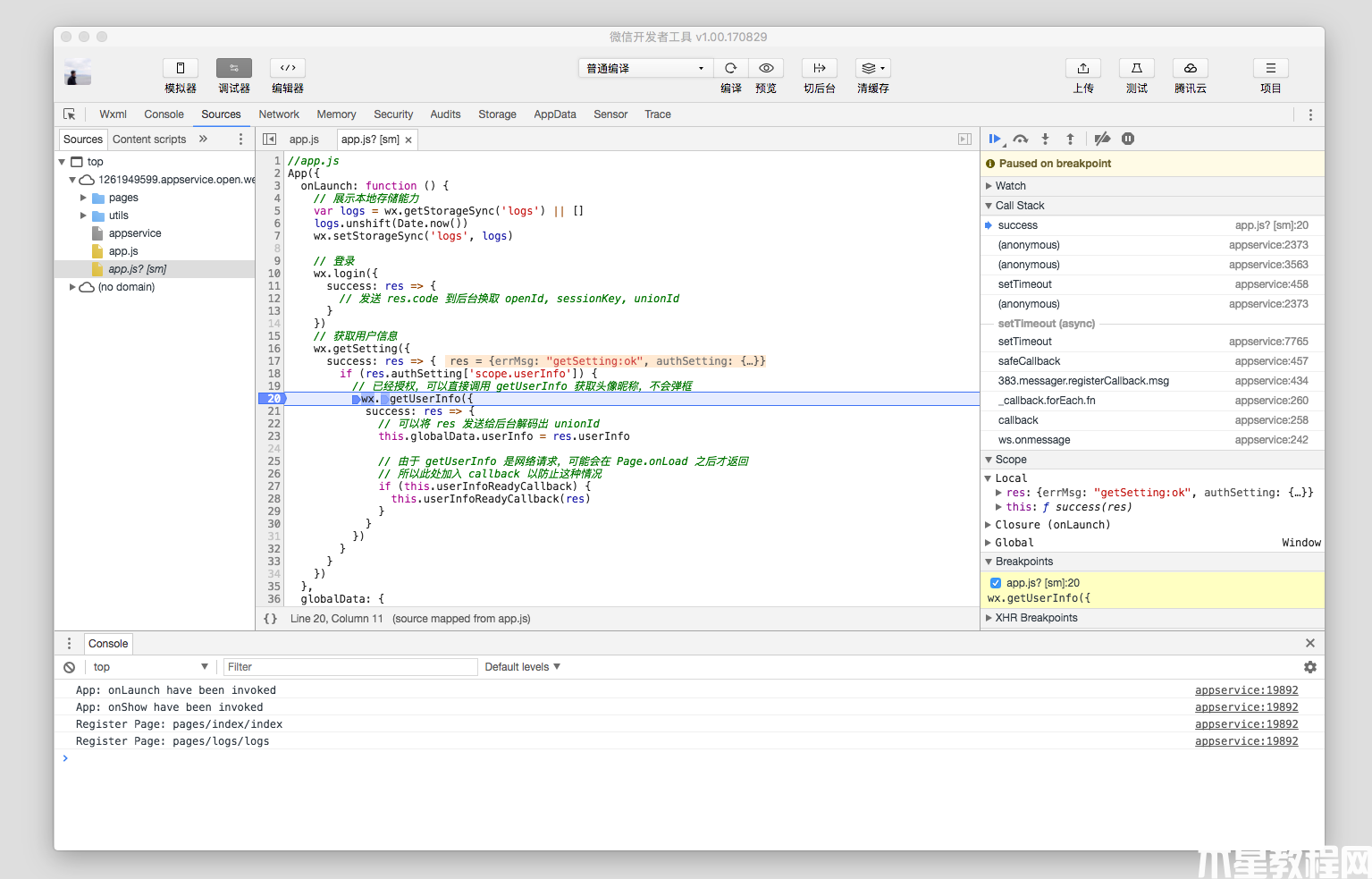Switch to the Wxml tab
The image size is (1372, 879).
point(113,114)
